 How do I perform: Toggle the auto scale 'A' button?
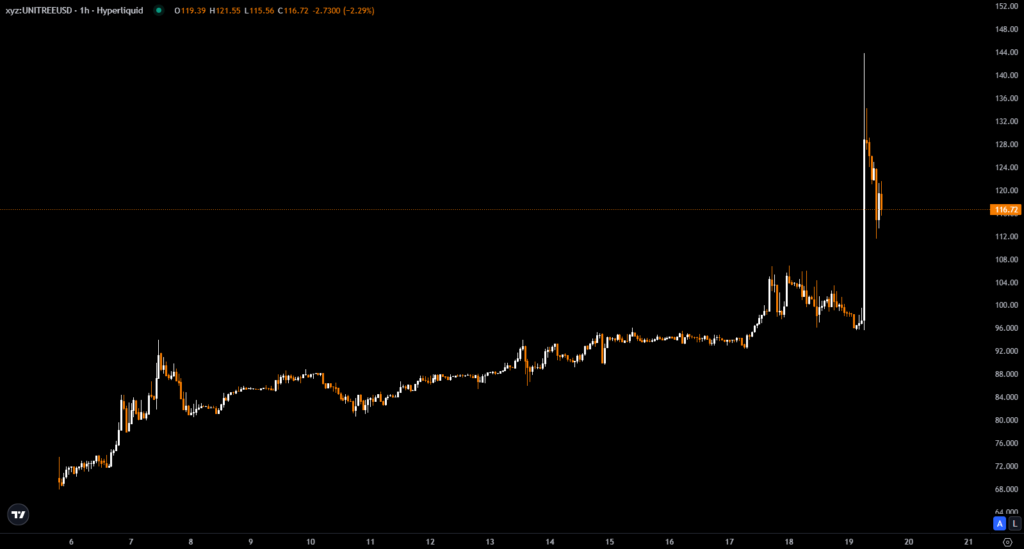click(999, 524)
